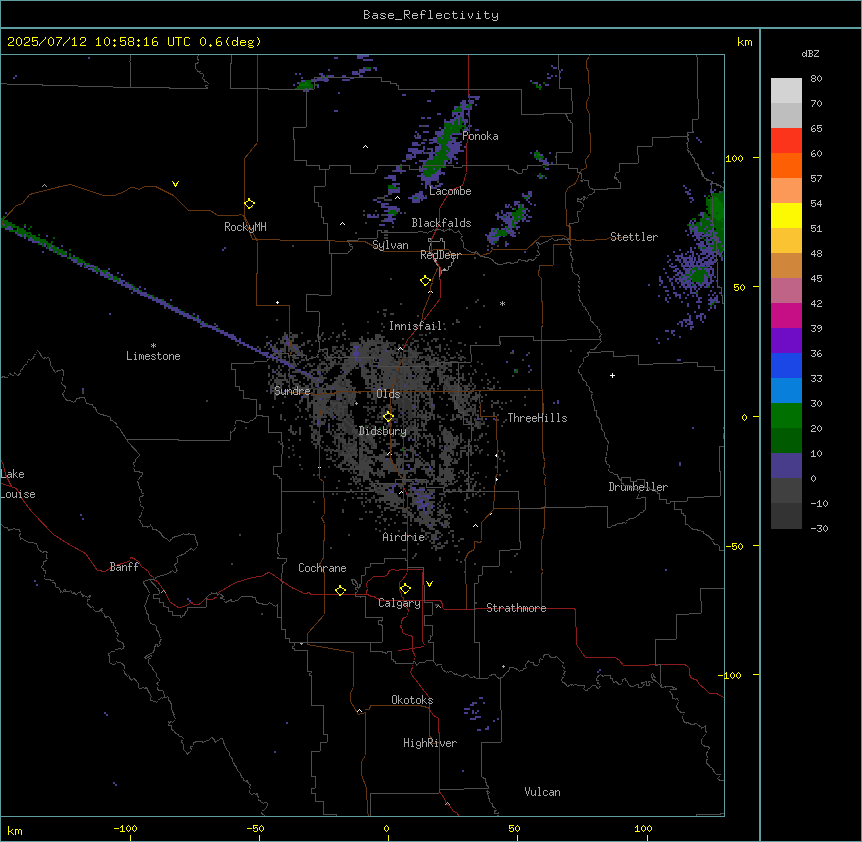The height and width of the screenshot is (842, 862).
Task: Click the RedDeer city label
Action: point(440,255)
